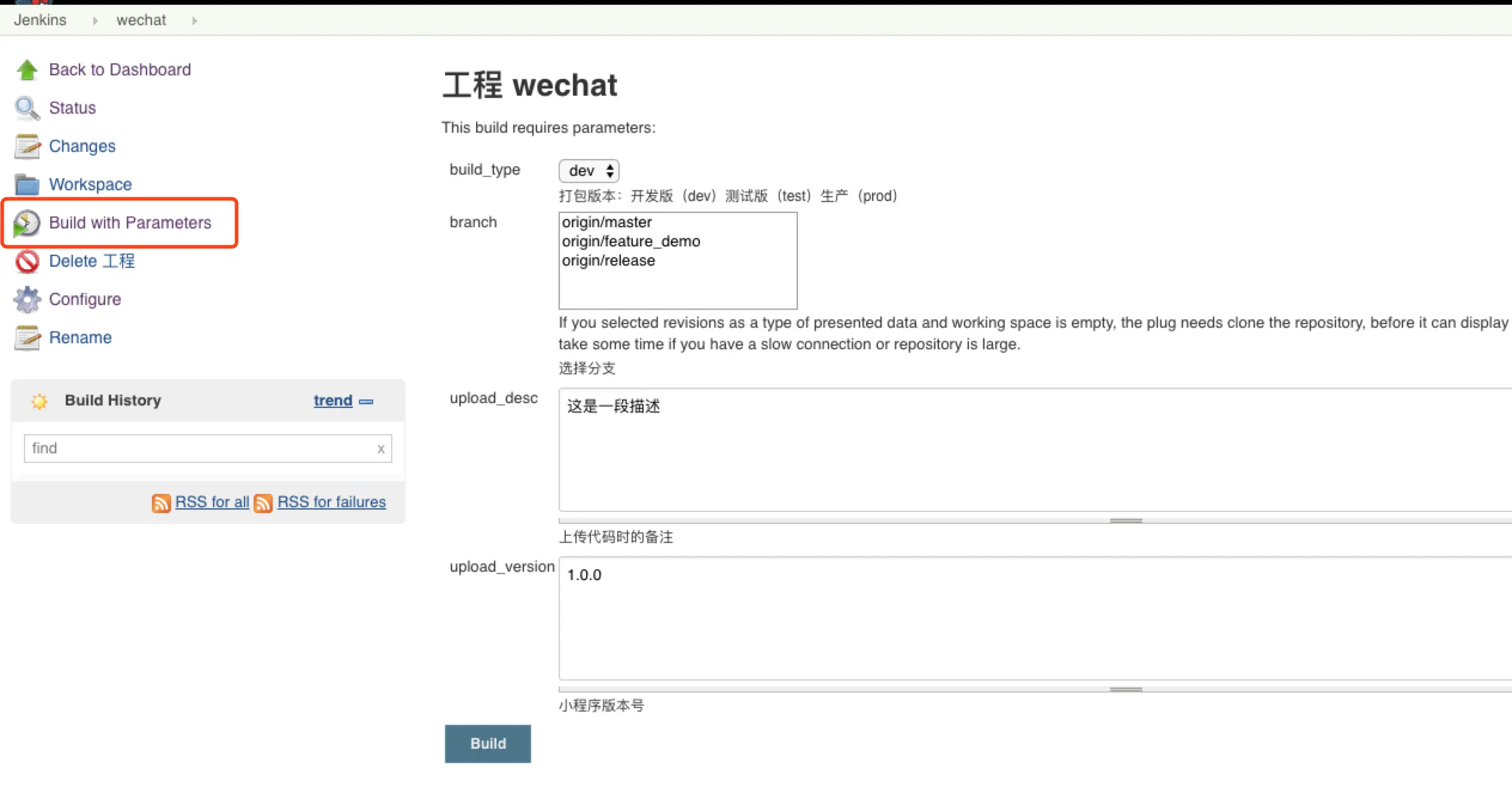The image size is (1512, 793).
Task: Select origin/feature_demo branch option
Action: click(630, 242)
